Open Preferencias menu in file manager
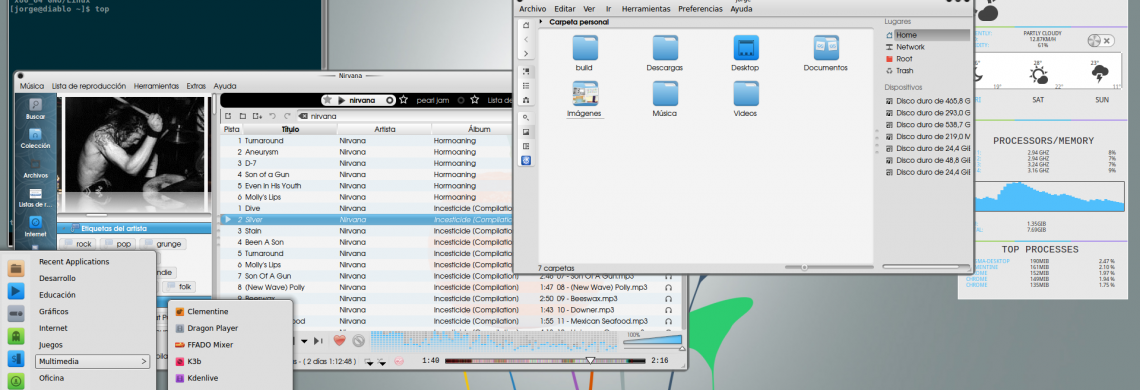The height and width of the screenshot is (390, 1140). pyautogui.click(x=700, y=9)
